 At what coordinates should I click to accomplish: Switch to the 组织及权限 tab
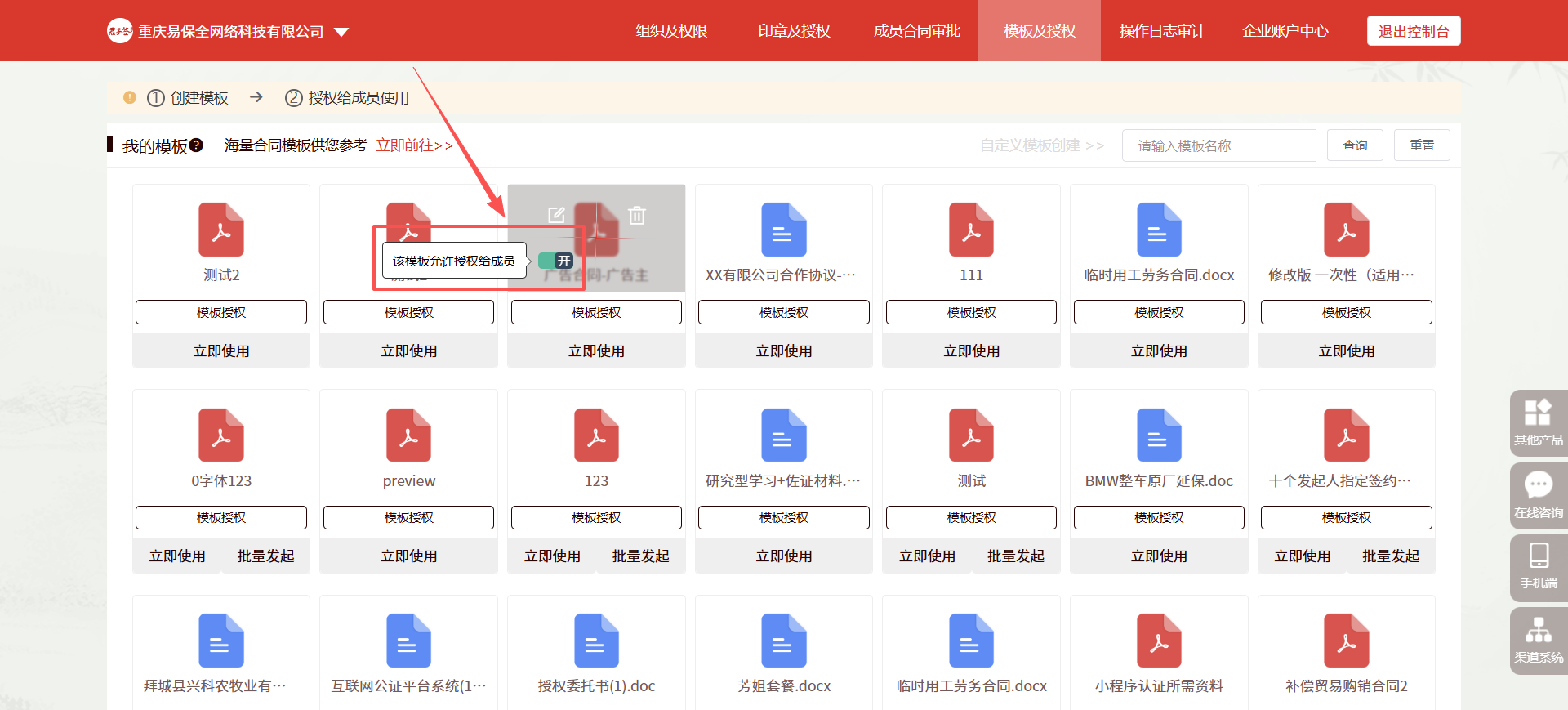(x=671, y=31)
